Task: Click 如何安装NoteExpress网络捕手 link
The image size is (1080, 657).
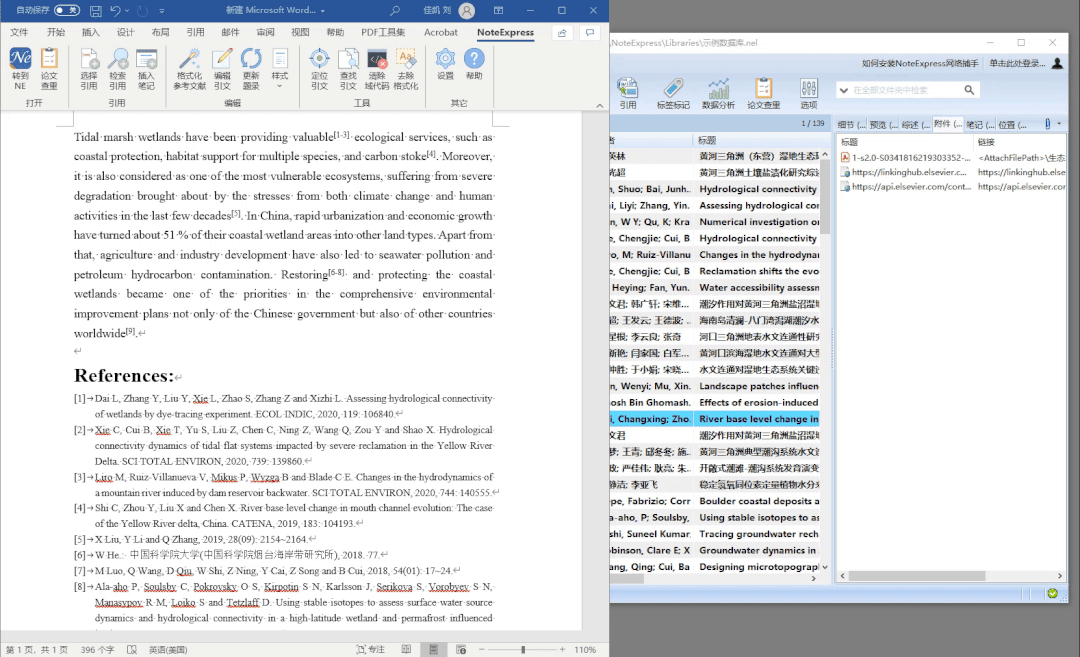Action: click(920, 63)
